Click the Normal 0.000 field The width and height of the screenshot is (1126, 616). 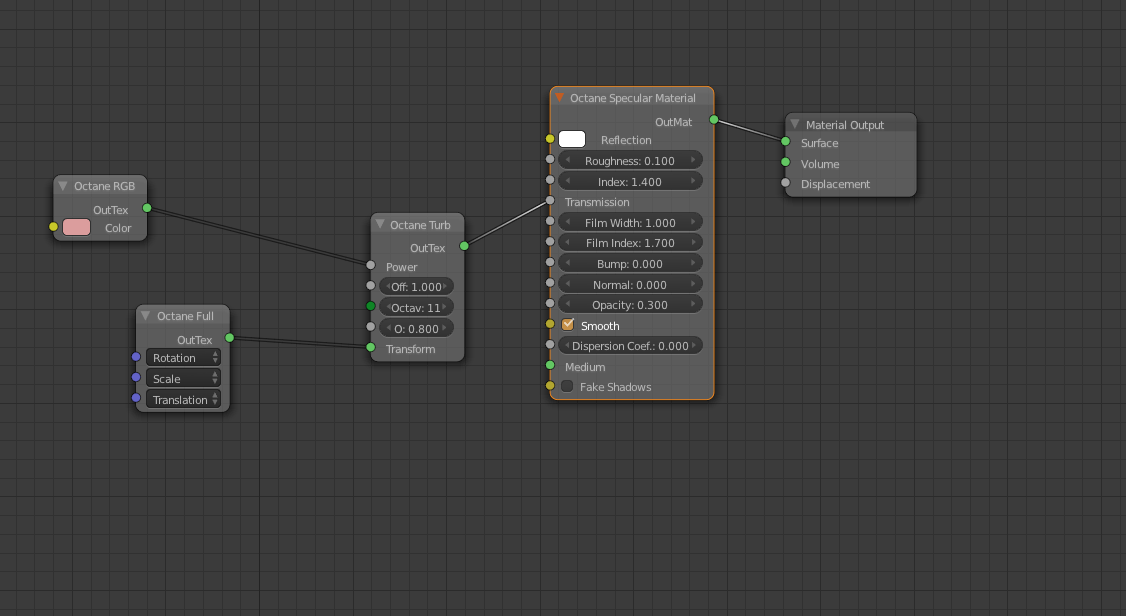point(631,284)
